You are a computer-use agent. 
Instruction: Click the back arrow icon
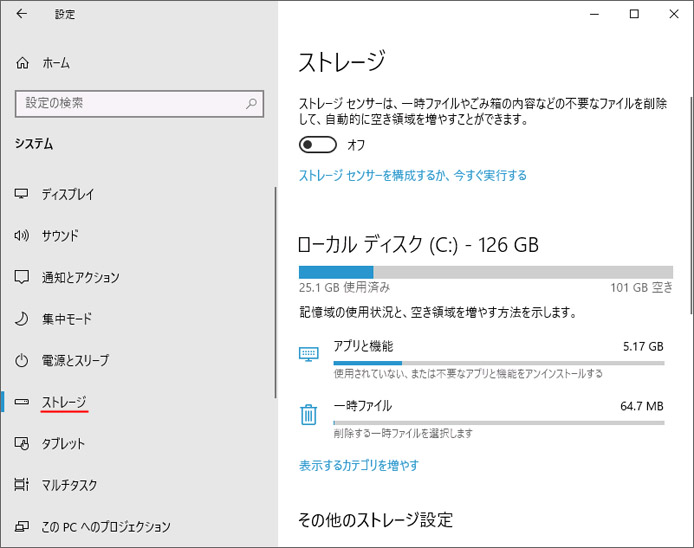point(21,14)
